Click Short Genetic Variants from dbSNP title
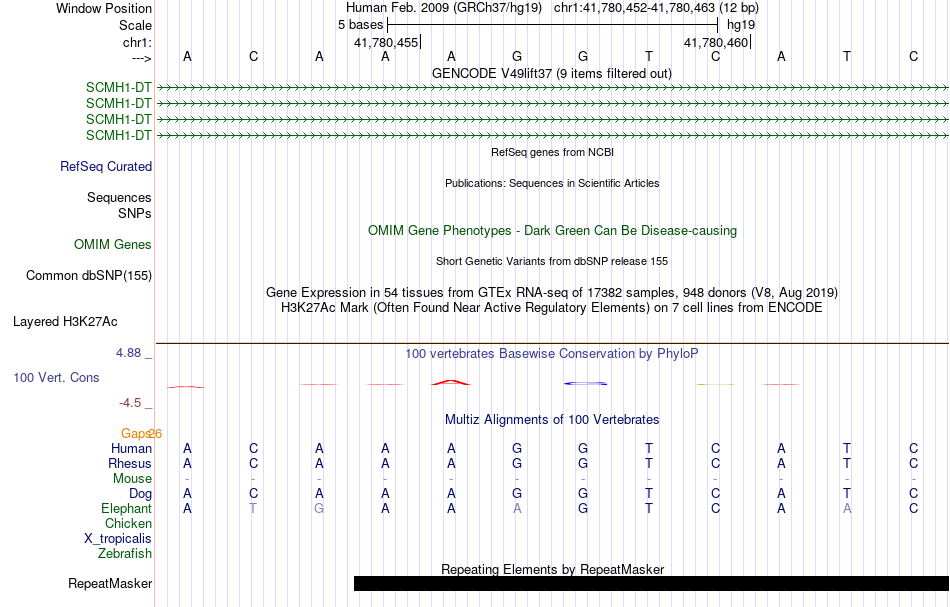This screenshot has width=950, height=607. tap(552, 261)
